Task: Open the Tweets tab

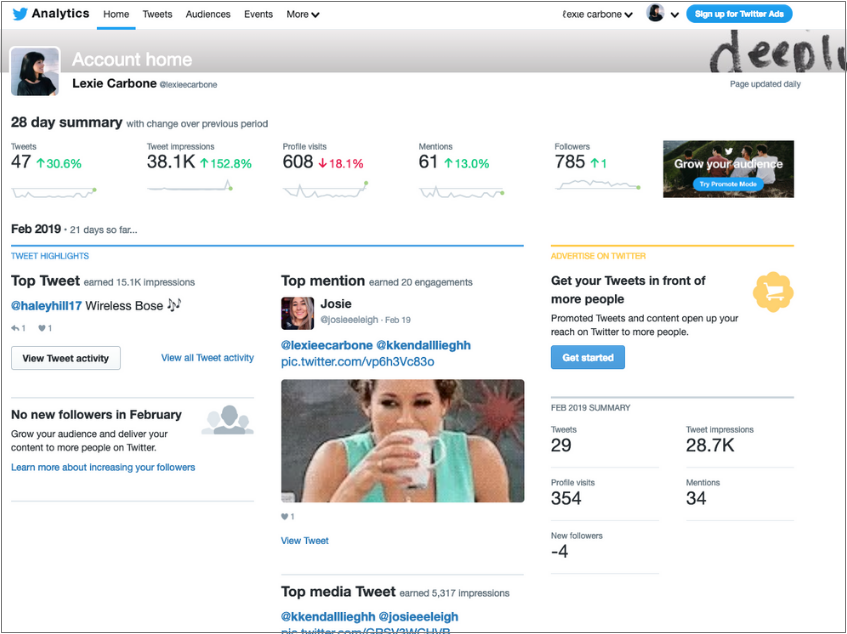Action: coord(157,14)
